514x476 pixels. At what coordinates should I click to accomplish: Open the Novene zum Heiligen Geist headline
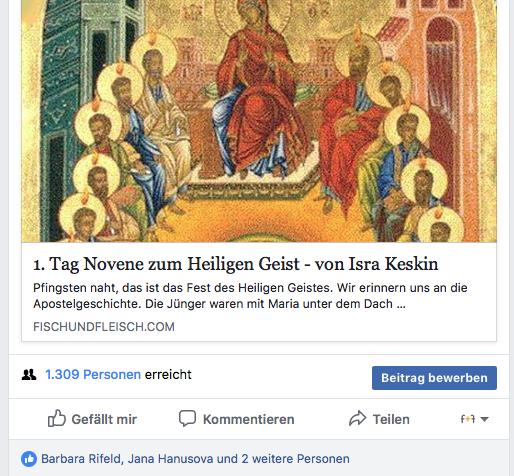pos(235,264)
